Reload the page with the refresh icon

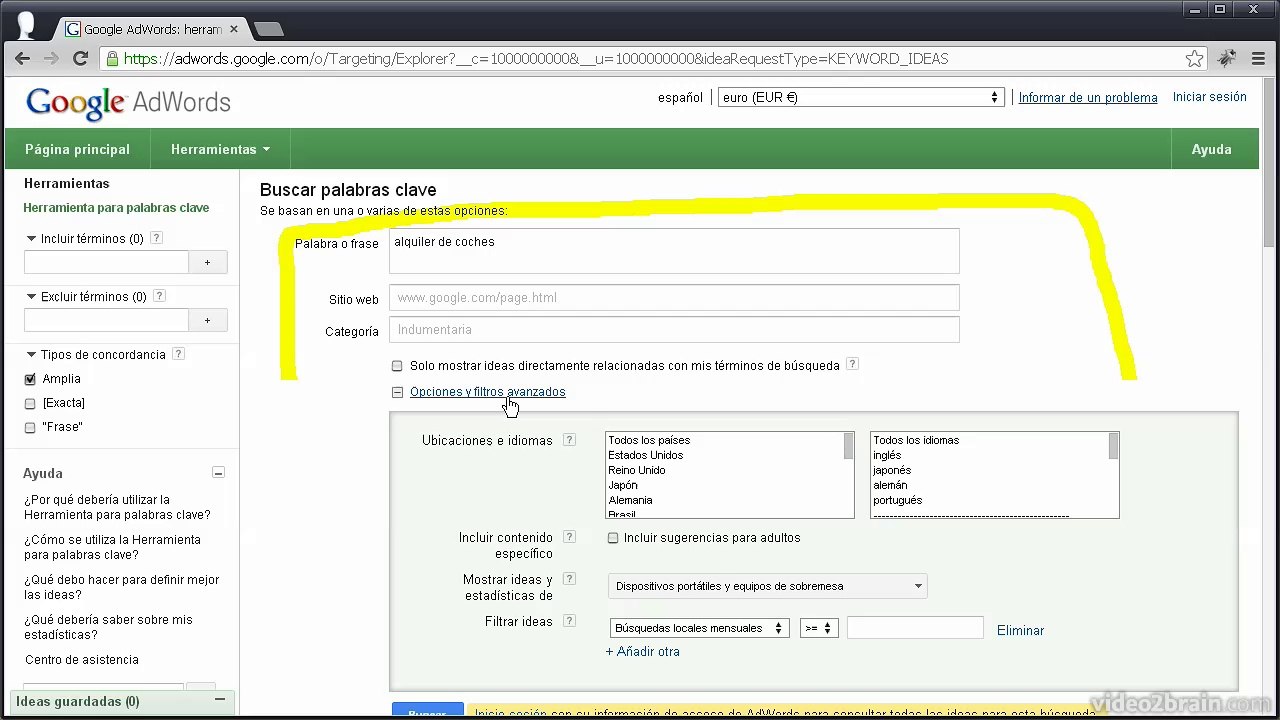tap(81, 59)
